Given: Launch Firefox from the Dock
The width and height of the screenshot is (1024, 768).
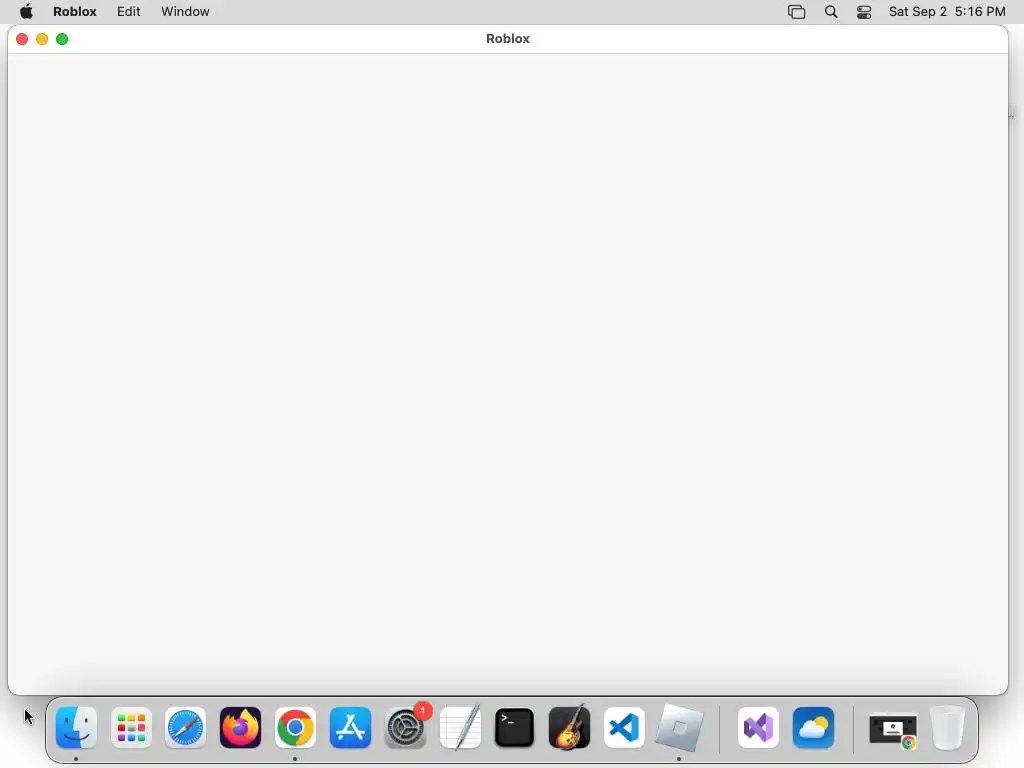Looking at the screenshot, I should coord(240,728).
